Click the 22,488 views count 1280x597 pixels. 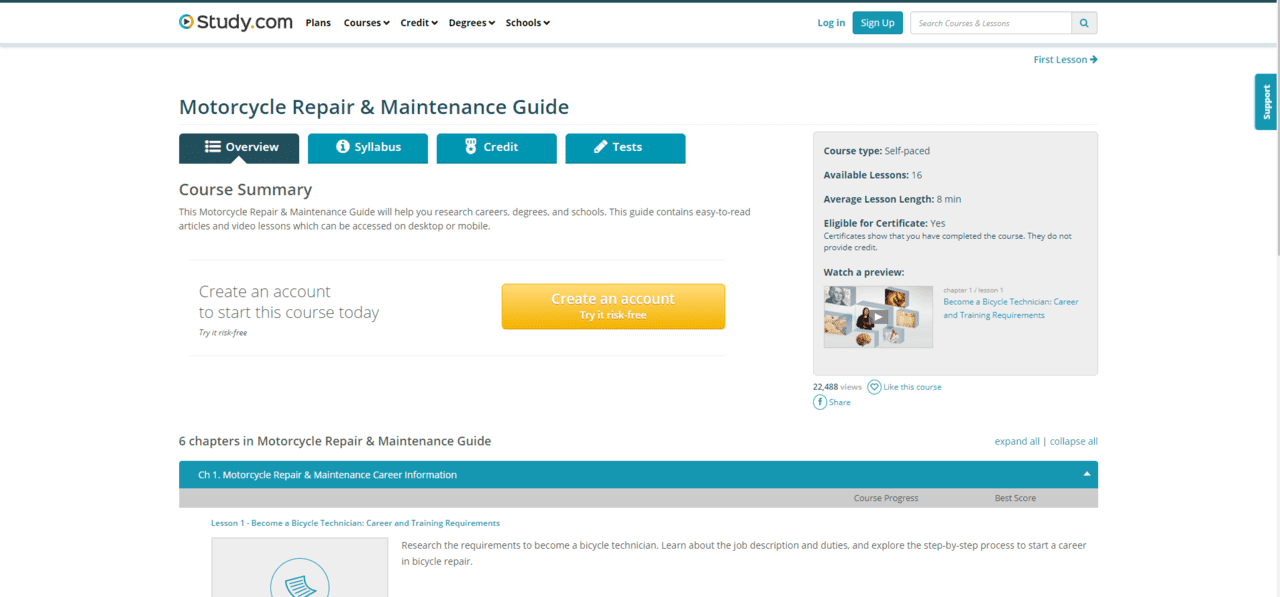coord(837,387)
